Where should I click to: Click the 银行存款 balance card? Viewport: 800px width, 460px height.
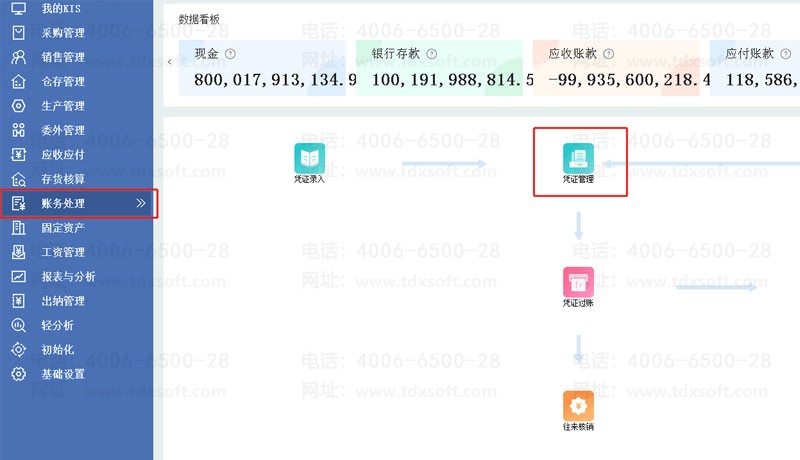click(442, 69)
